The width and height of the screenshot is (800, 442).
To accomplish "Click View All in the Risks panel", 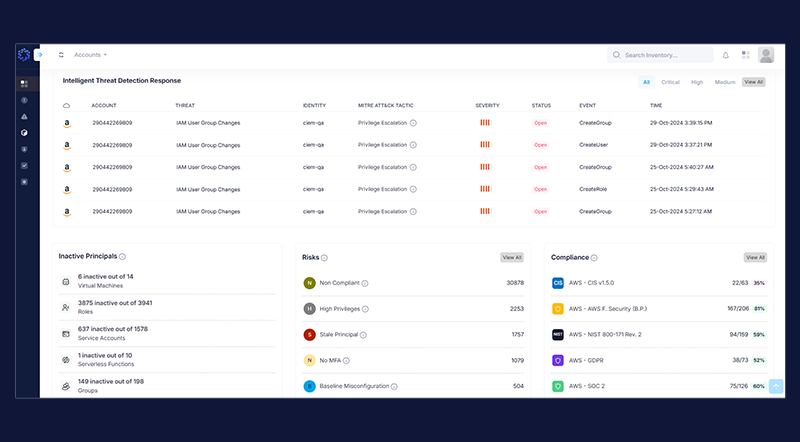I will pyautogui.click(x=511, y=257).
